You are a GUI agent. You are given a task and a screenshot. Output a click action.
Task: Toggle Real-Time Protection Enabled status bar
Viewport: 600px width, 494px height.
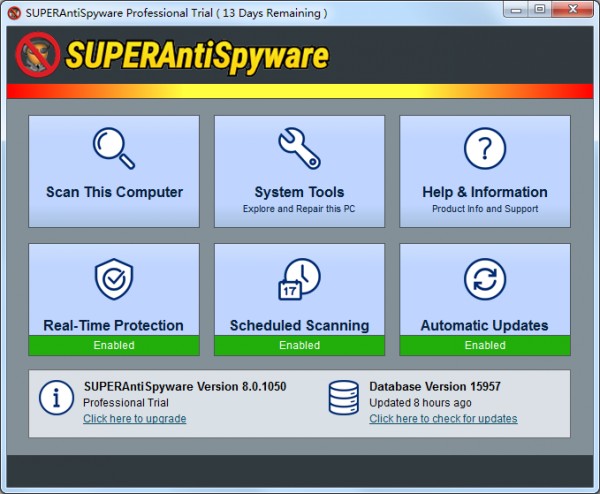tap(114, 346)
